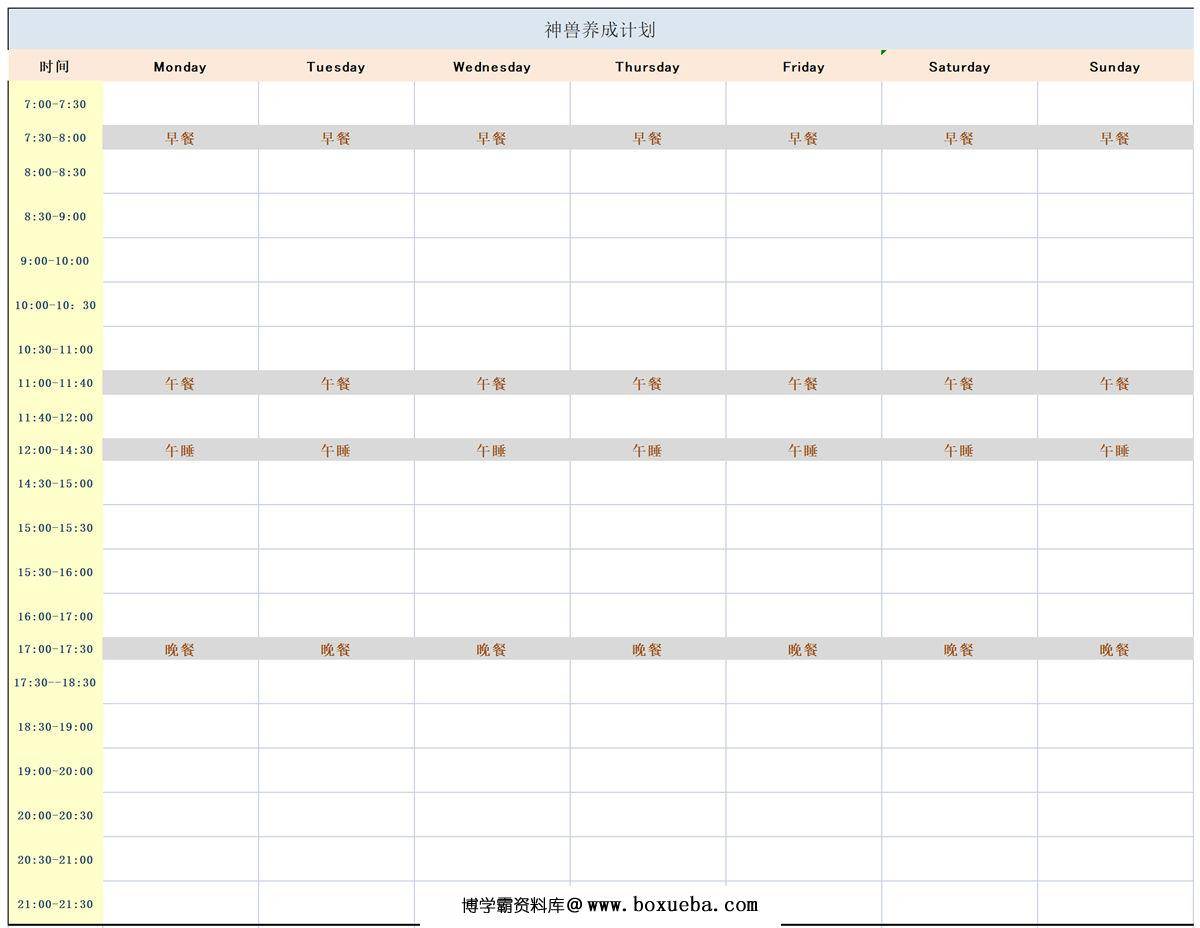Click the 17:00-17:30 time cell
1200x928 pixels.
click(x=56, y=649)
